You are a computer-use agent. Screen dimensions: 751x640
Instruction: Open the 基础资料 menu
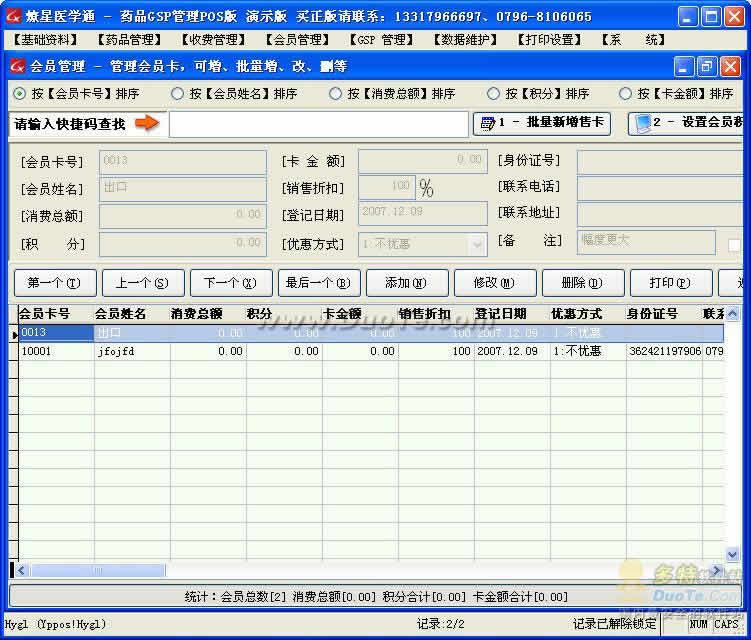point(45,40)
